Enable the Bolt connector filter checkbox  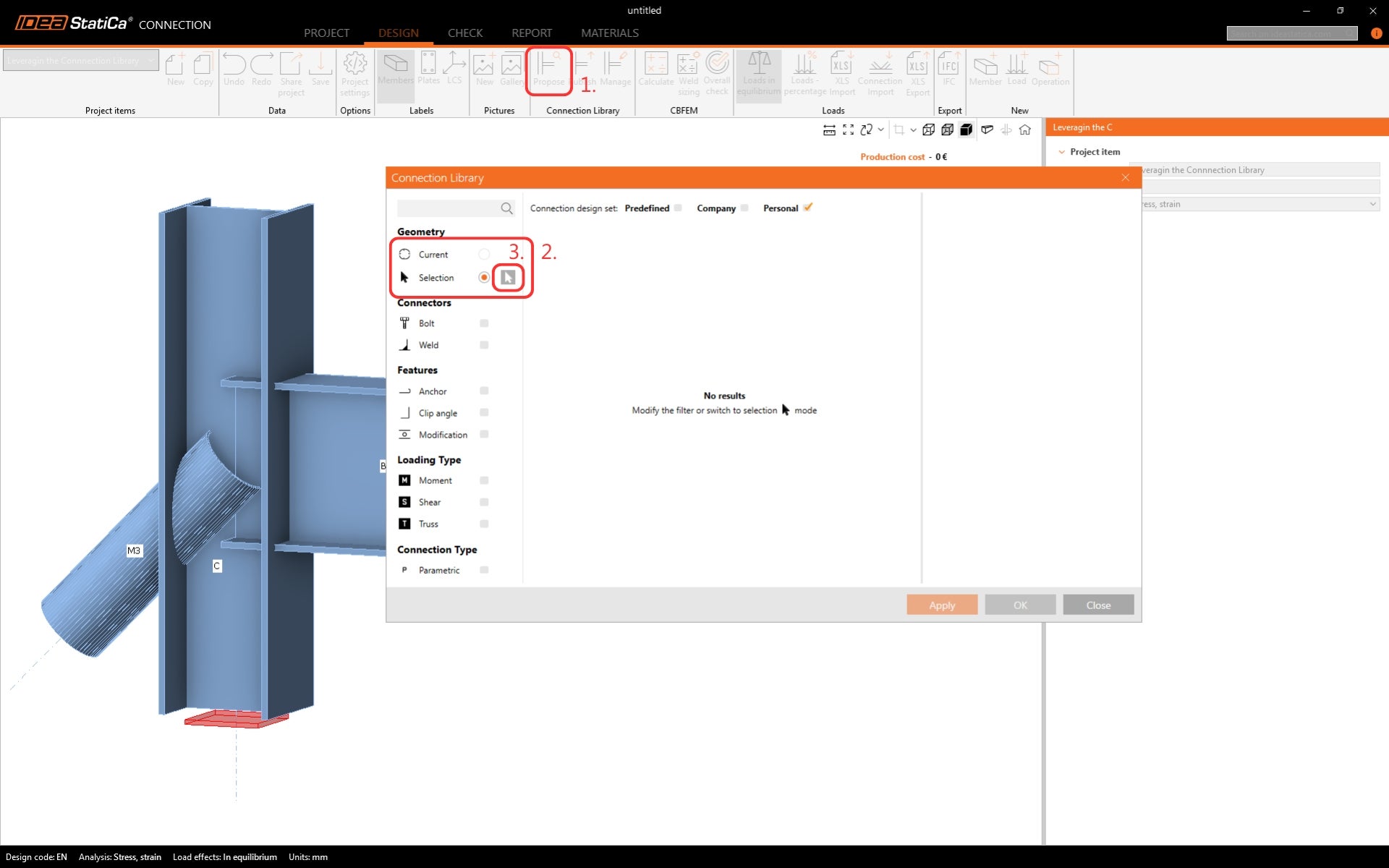(484, 323)
